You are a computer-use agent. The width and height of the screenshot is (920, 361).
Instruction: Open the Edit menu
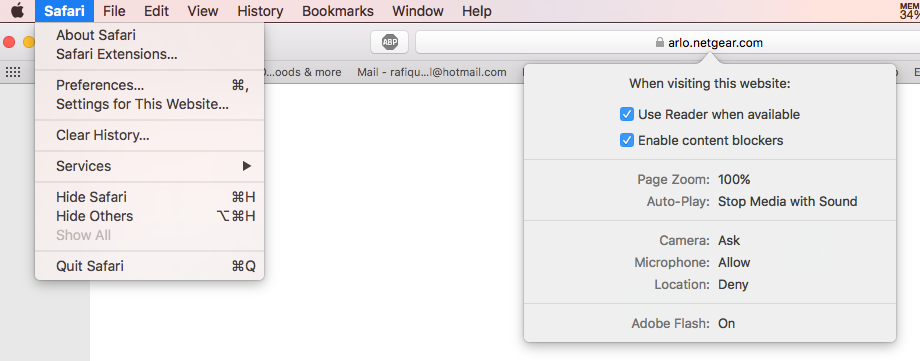tap(156, 11)
